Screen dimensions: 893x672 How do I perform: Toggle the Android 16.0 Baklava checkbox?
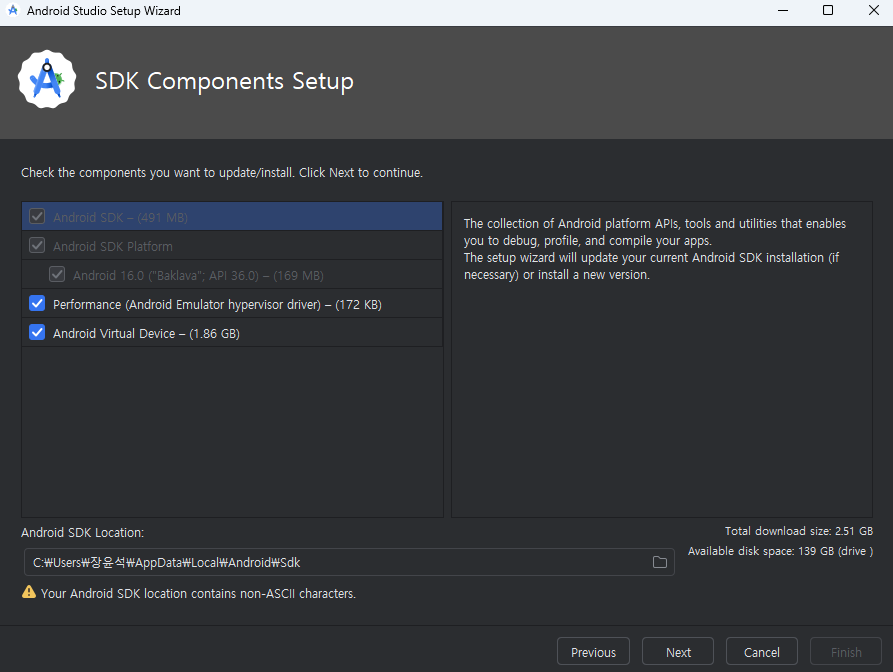(x=57, y=274)
